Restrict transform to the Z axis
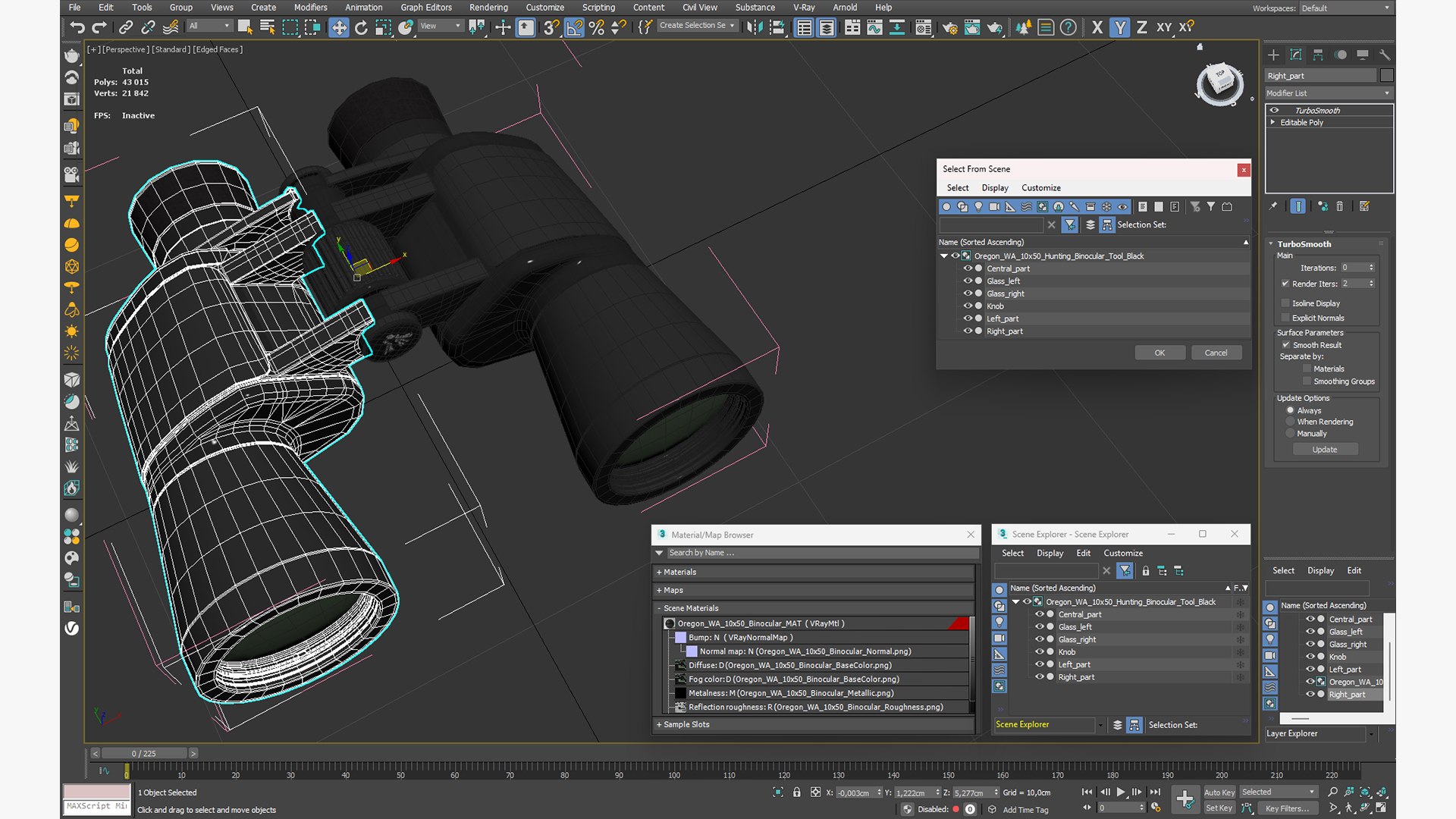The image size is (1456, 819). click(x=1141, y=27)
